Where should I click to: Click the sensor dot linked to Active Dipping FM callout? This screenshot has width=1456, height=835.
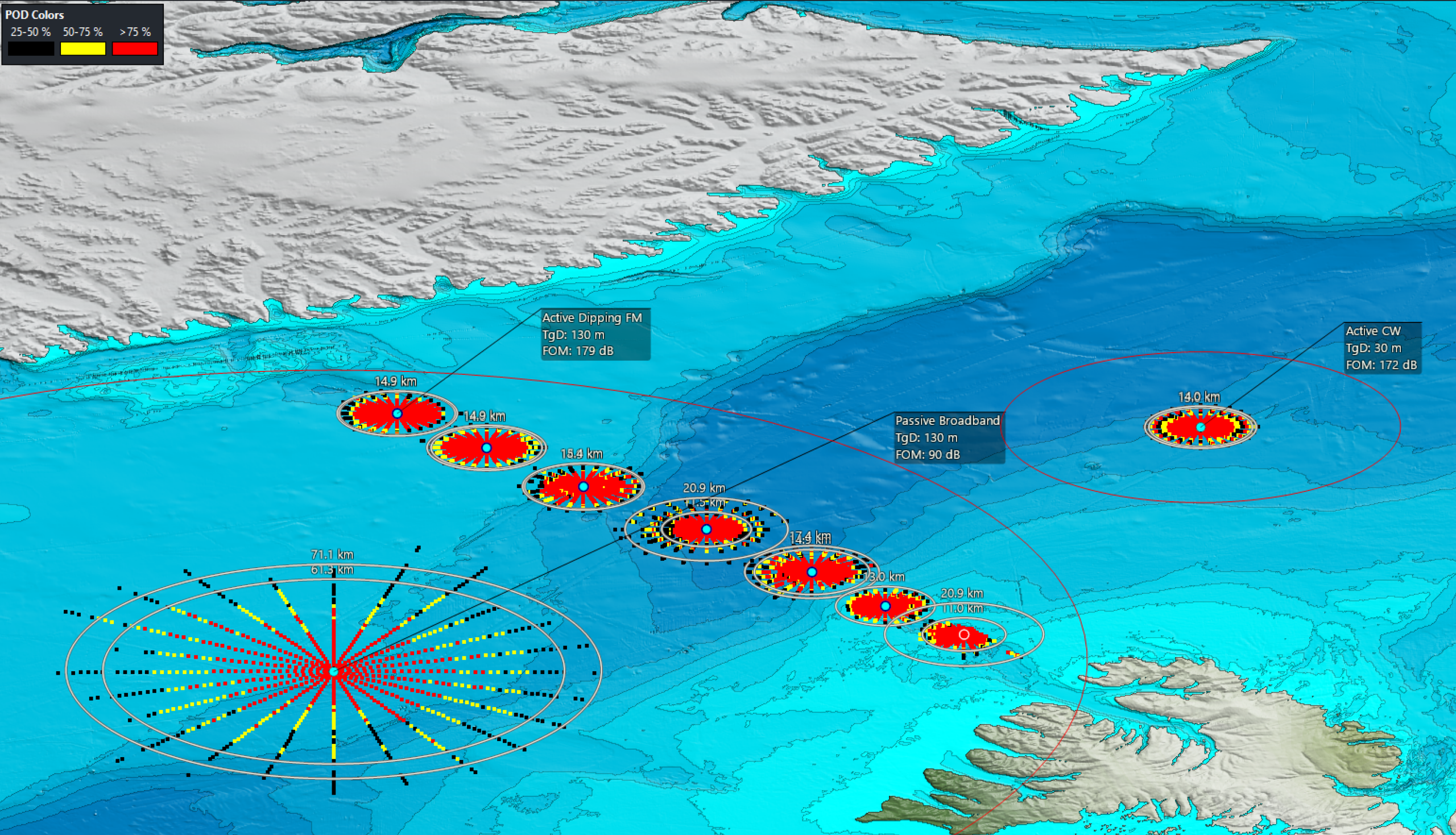[x=397, y=414]
